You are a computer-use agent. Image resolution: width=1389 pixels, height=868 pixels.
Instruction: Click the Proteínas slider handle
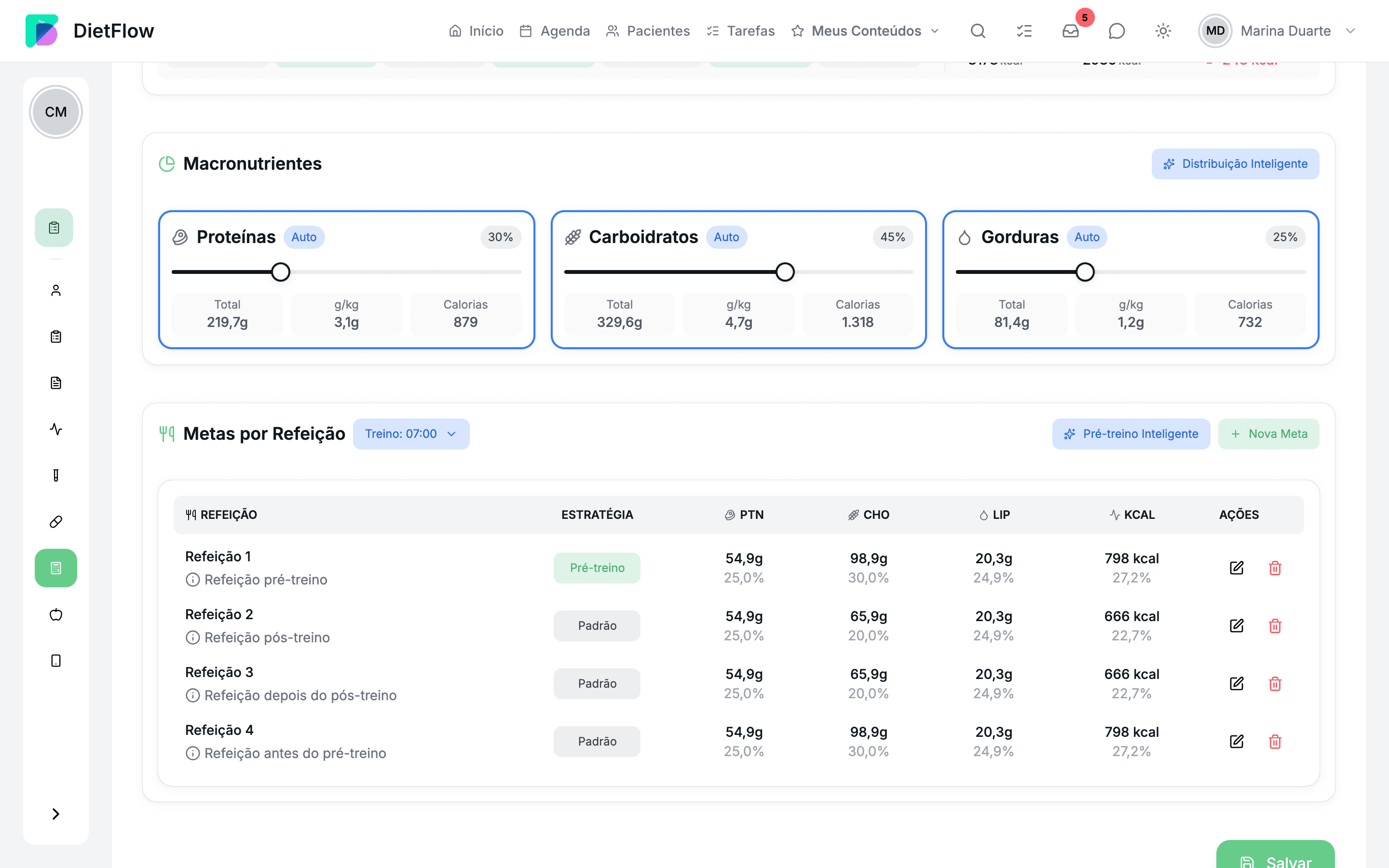point(281,272)
